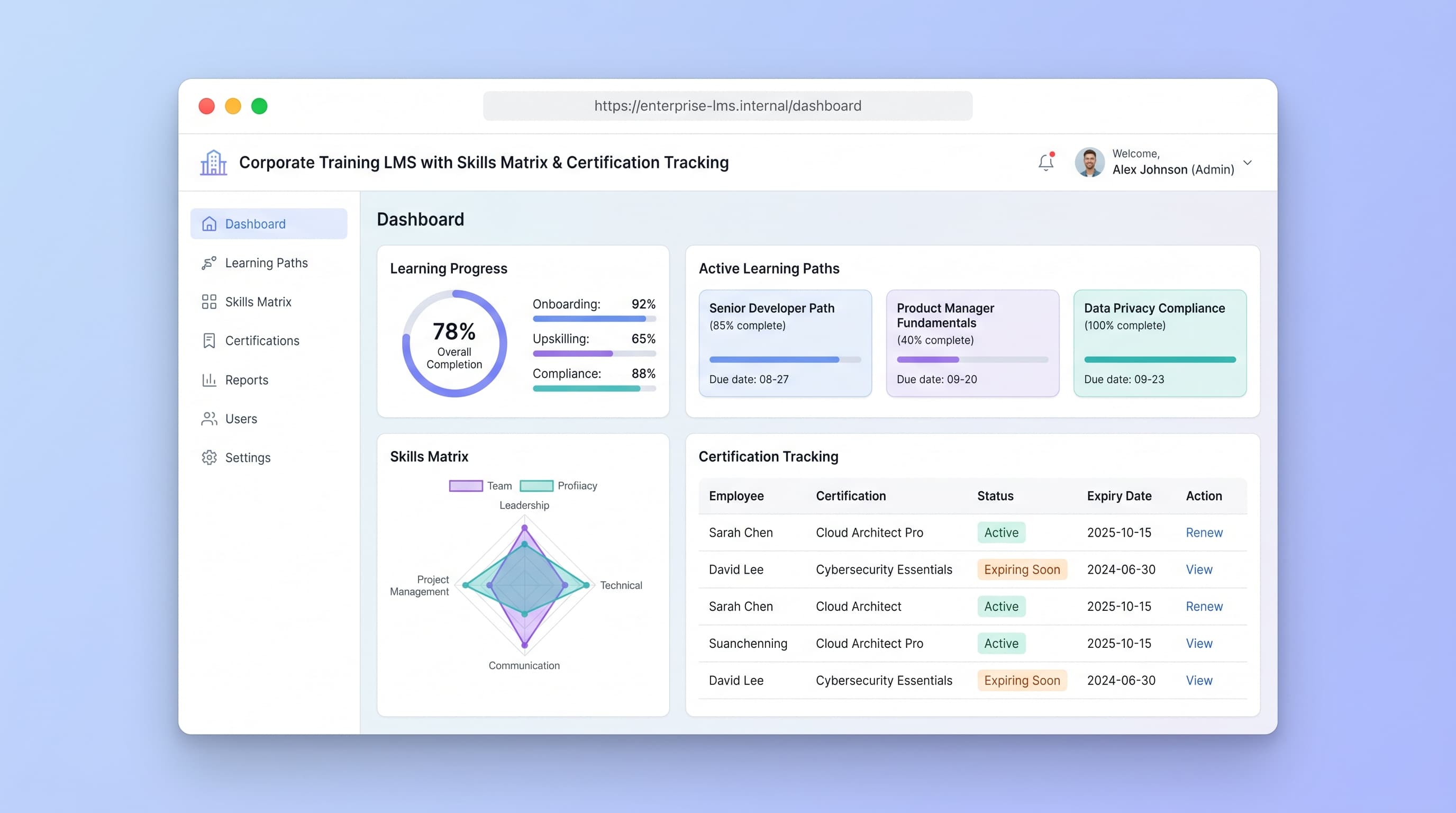Open the Data Privacy Compliance card
Image resolution: width=1456 pixels, height=813 pixels.
[x=1160, y=343]
